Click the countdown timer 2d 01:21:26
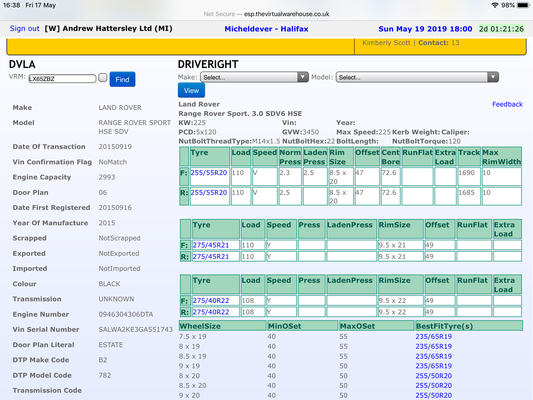 pos(501,29)
